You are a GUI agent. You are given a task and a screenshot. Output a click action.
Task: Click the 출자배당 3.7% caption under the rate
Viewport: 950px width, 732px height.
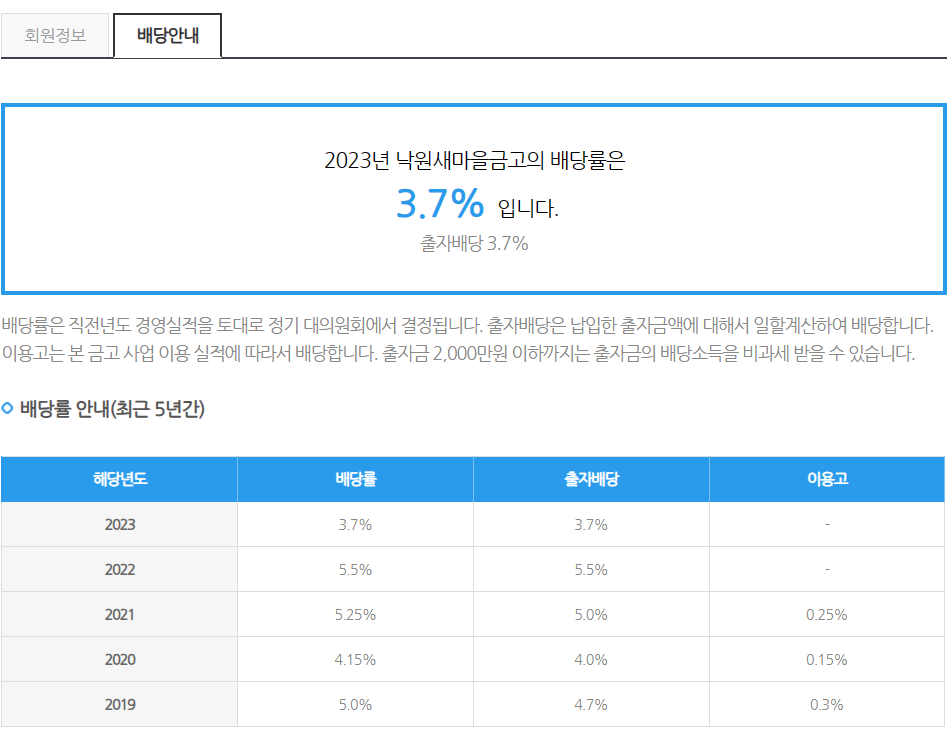474,244
